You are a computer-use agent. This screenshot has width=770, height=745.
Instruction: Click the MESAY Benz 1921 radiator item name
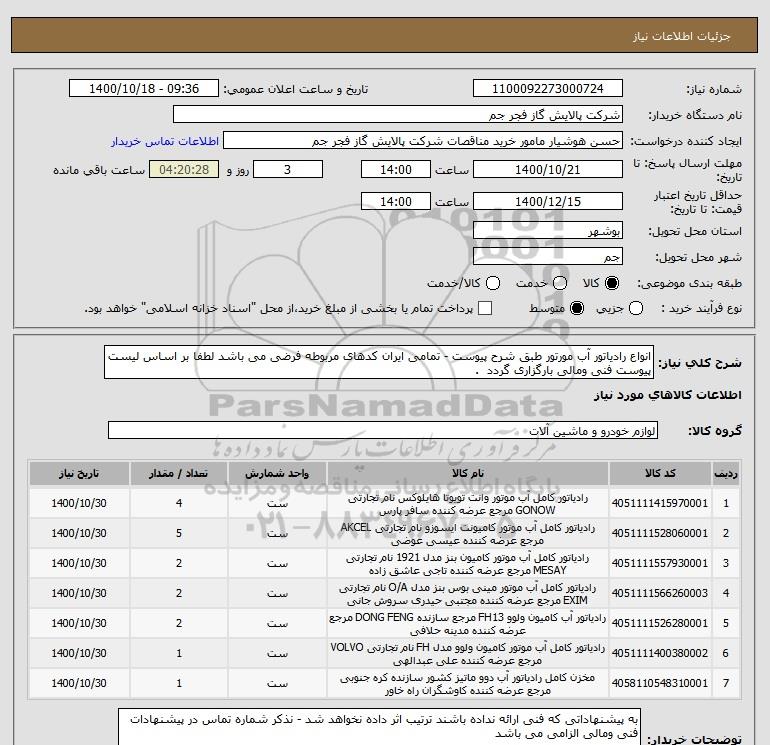click(468, 564)
